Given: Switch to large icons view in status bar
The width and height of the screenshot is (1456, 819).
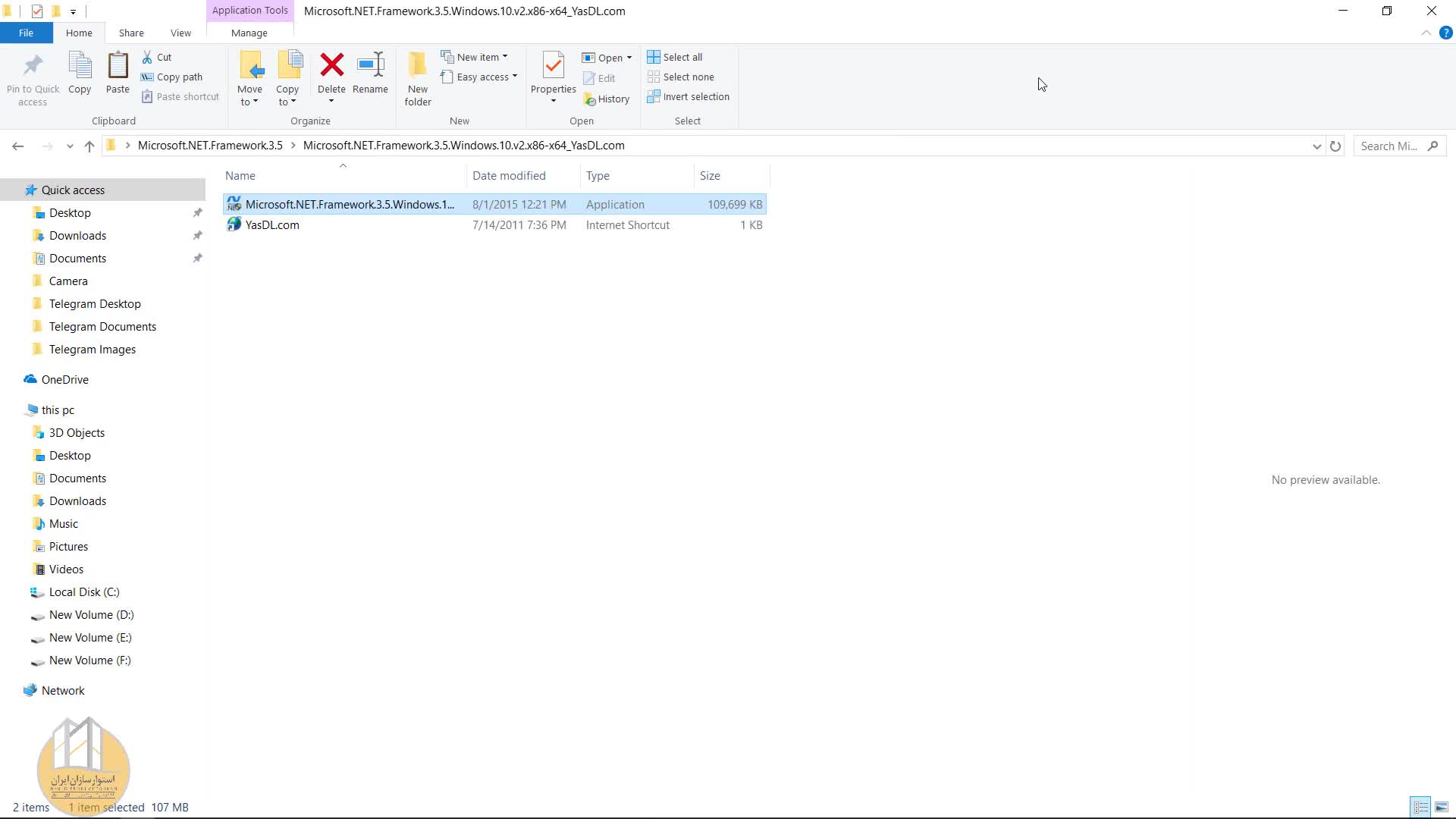Looking at the screenshot, I should click(x=1442, y=807).
